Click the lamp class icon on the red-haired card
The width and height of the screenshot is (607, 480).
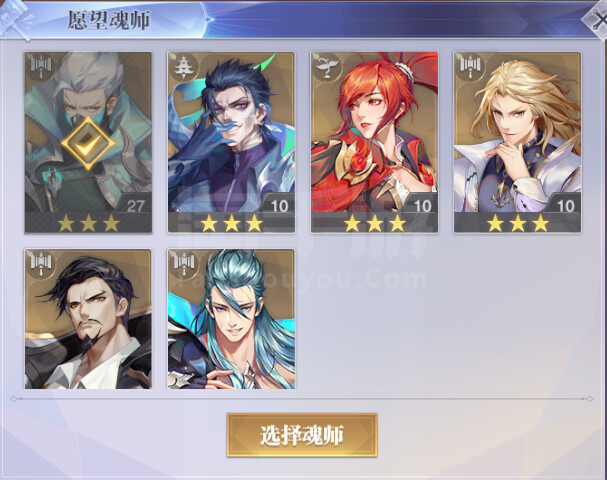pos(325,67)
